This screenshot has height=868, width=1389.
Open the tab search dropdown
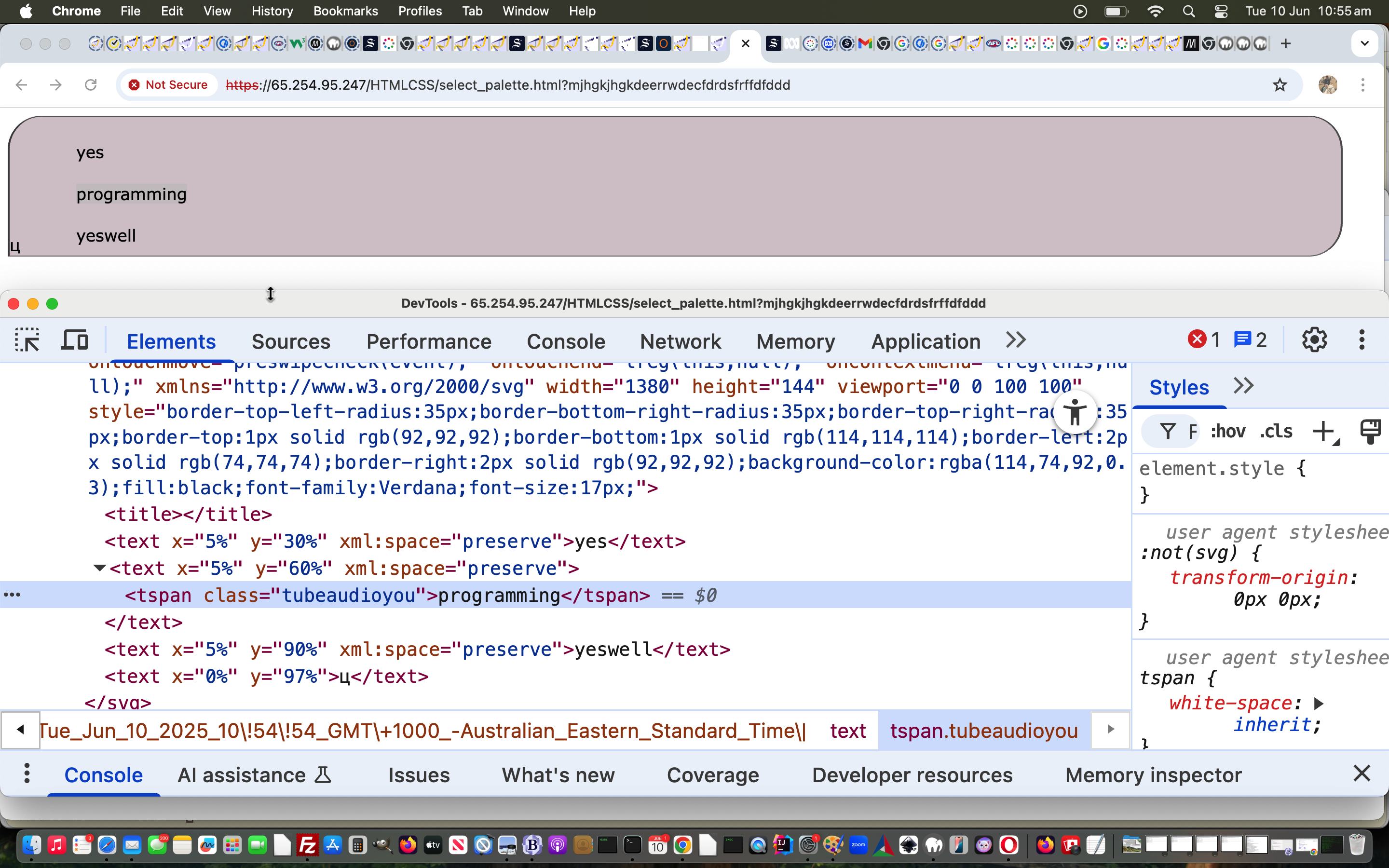(x=1364, y=43)
